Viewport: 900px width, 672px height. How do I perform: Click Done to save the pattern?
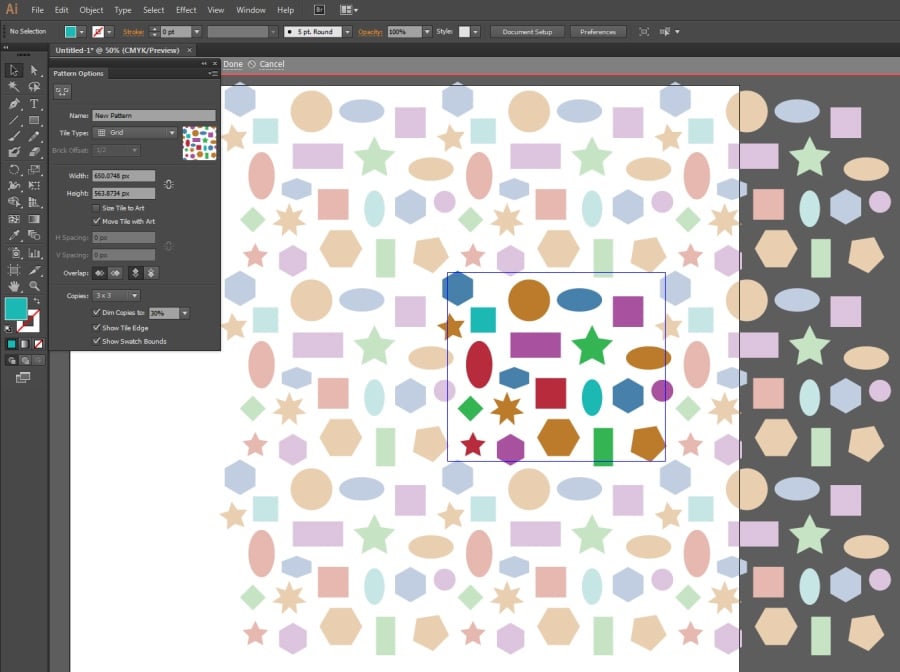[233, 64]
